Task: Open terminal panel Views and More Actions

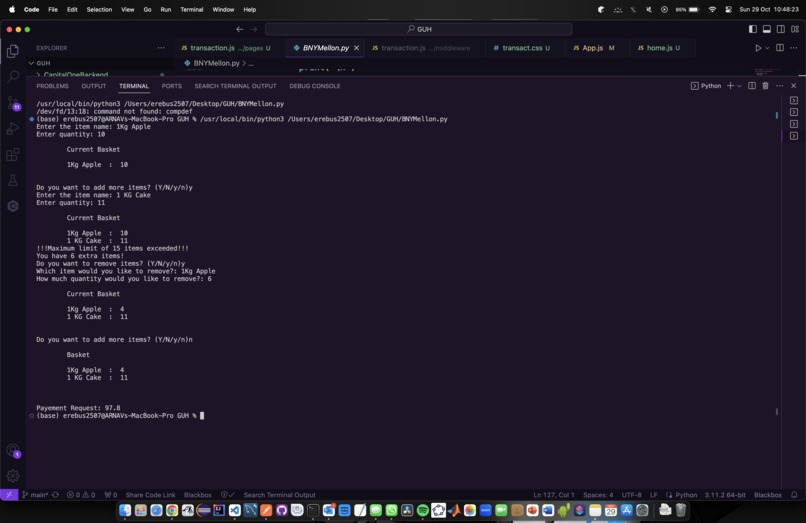Action: point(780,86)
